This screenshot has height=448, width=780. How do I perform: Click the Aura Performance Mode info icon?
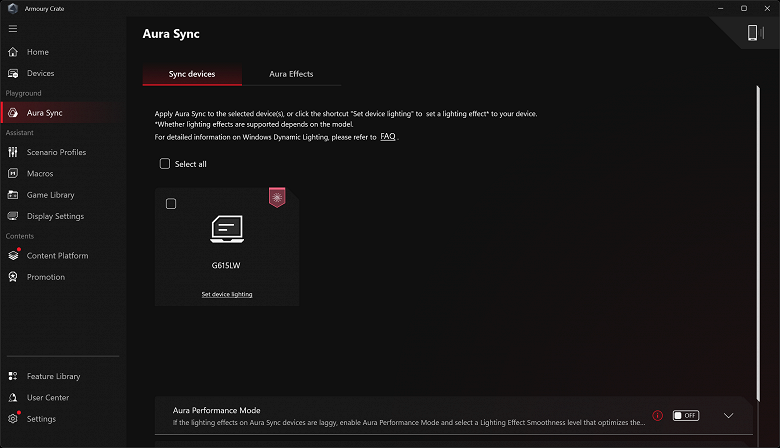(x=657, y=415)
